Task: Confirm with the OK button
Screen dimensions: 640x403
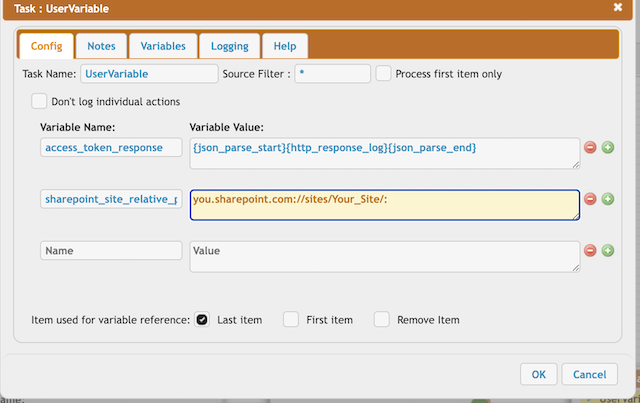Action: pyautogui.click(x=538, y=374)
